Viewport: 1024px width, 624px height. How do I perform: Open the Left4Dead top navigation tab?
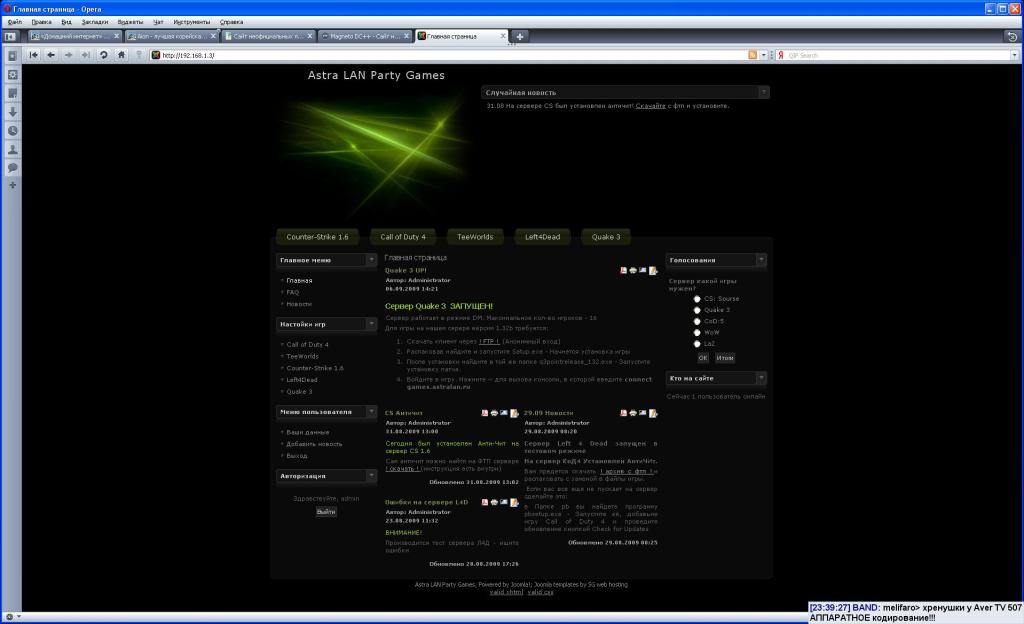[543, 237]
